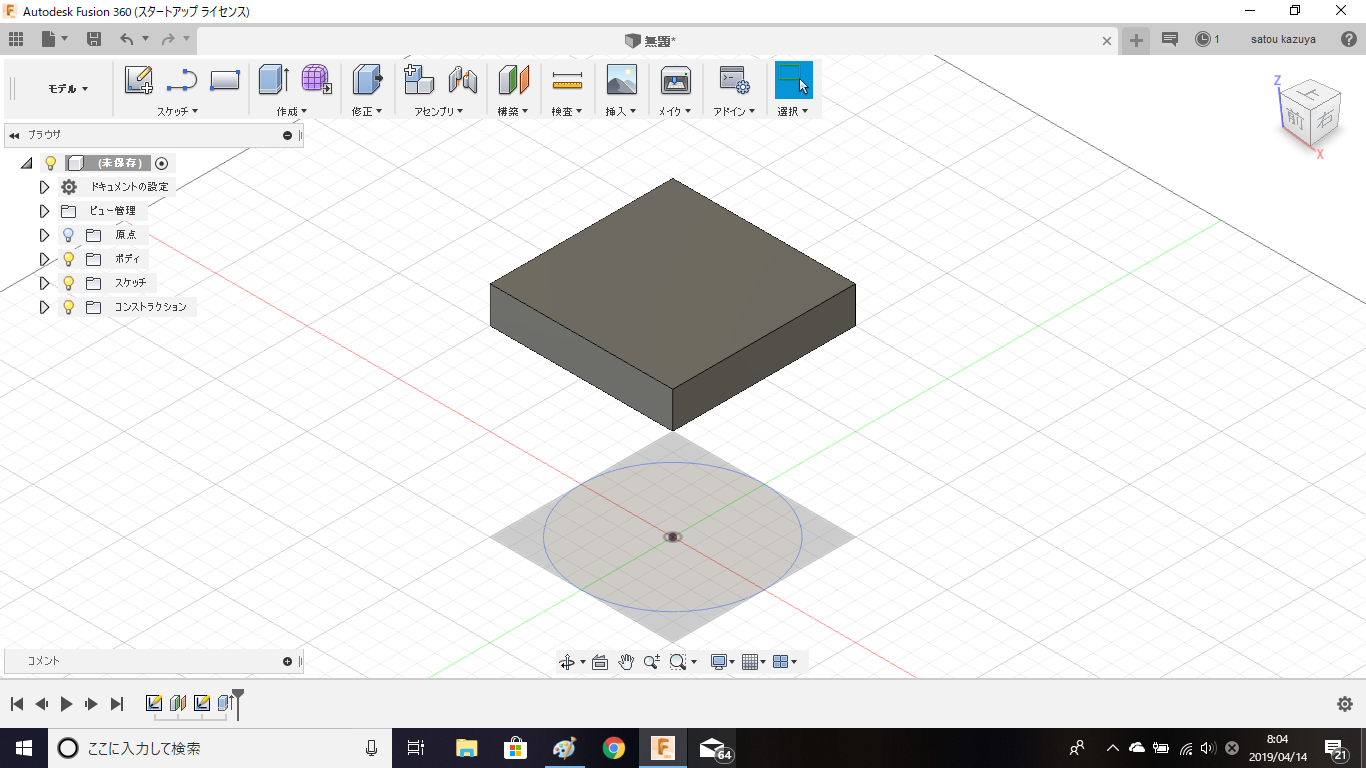The width and height of the screenshot is (1366, 768).
Task: Open timeline settings gear icon
Action: [x=1345, y=704]
